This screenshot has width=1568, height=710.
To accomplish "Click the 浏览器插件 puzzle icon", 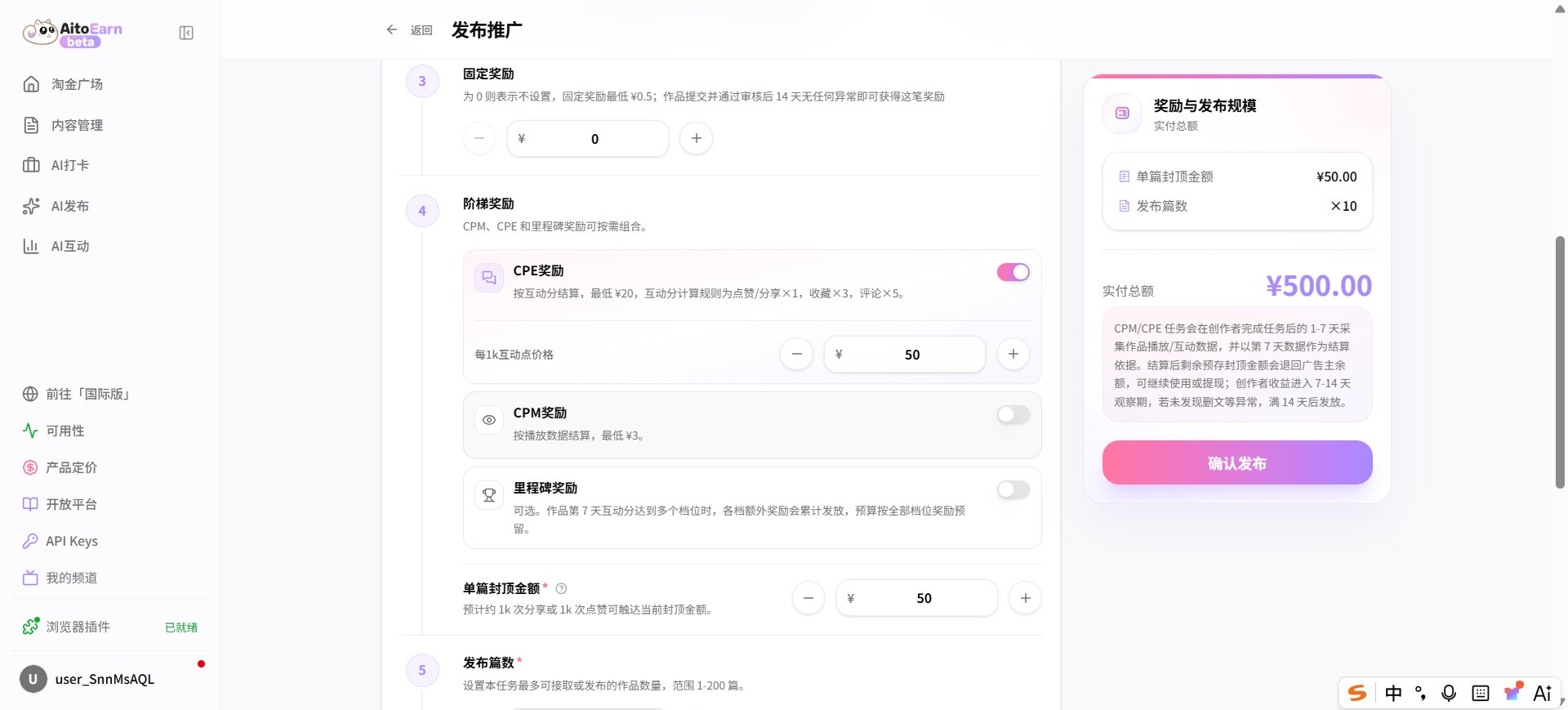I will (31, 626).
